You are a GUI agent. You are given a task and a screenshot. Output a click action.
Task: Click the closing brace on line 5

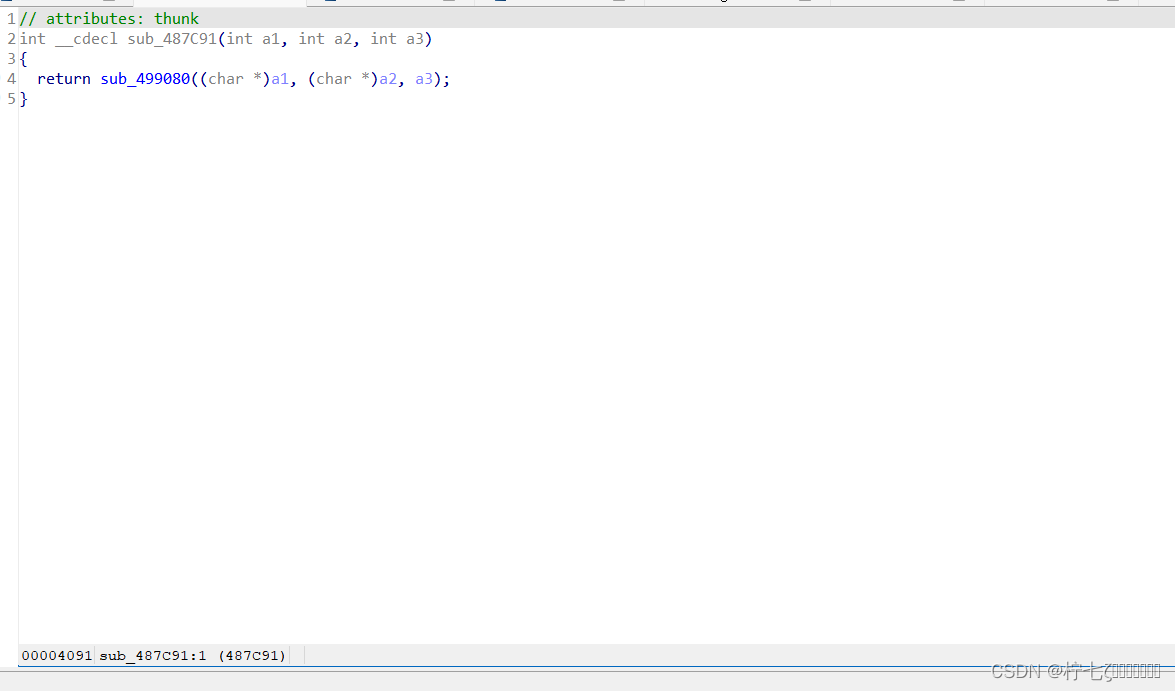pos(25,98)
